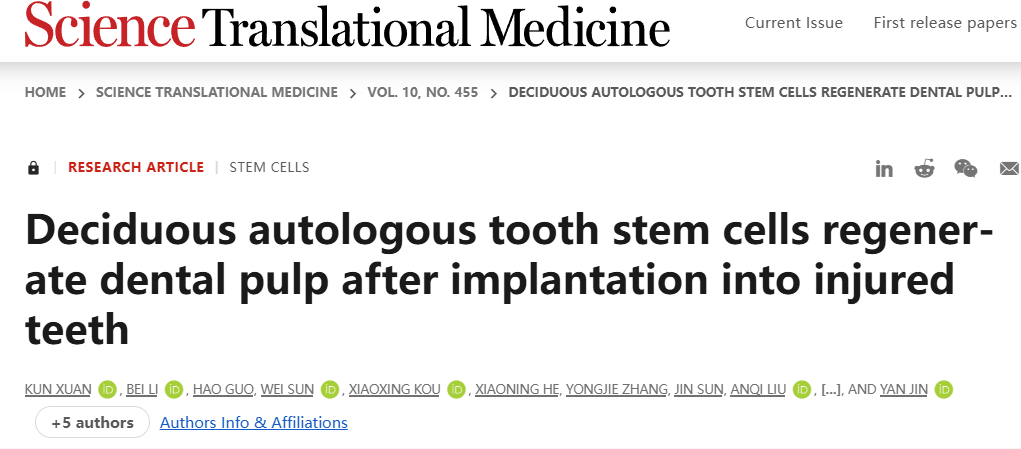Click the padlock access icon
1021x449 pixels.
[x=33, y=168]
